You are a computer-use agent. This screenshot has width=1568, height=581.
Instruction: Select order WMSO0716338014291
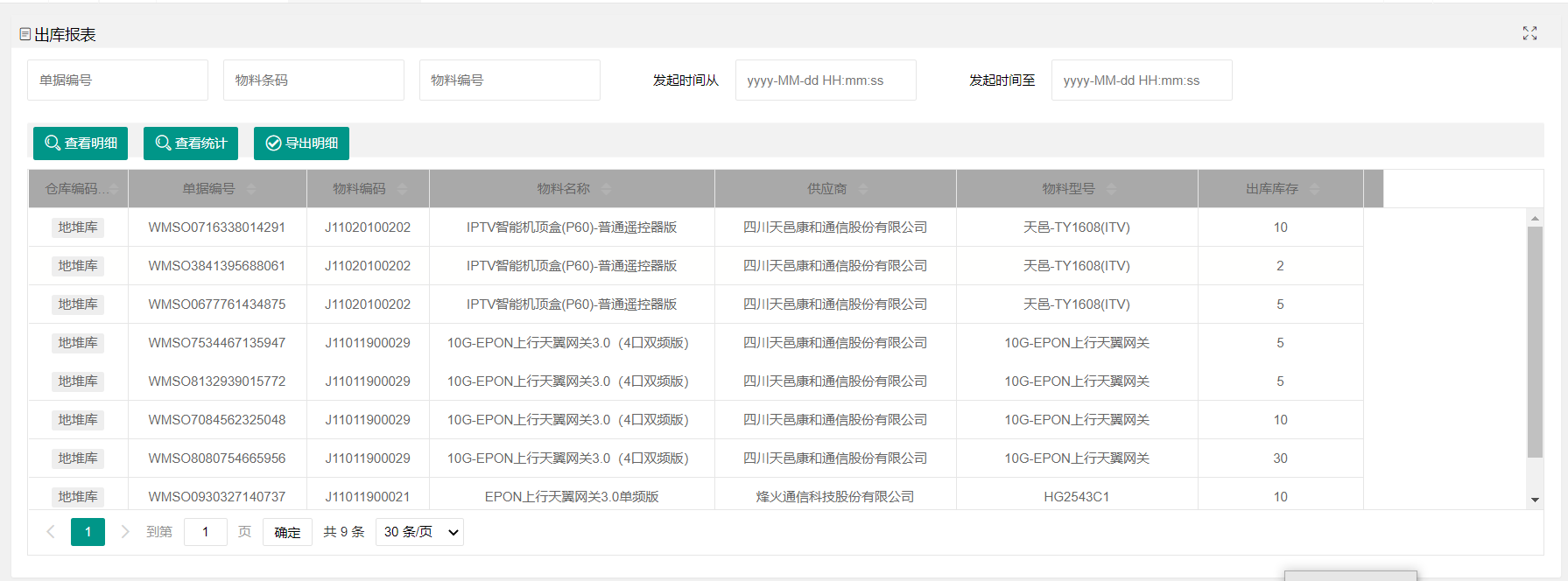(217, 227)
